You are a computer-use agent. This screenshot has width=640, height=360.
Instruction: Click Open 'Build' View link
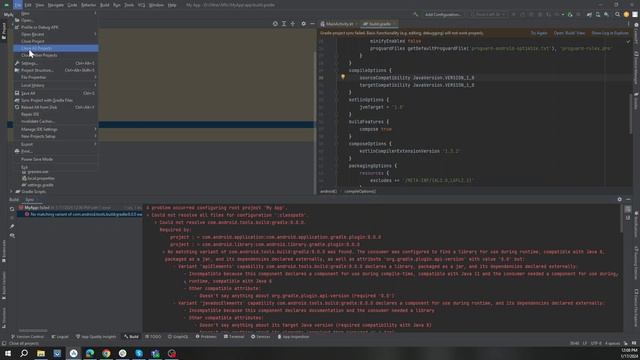click(x=569, y=33)
